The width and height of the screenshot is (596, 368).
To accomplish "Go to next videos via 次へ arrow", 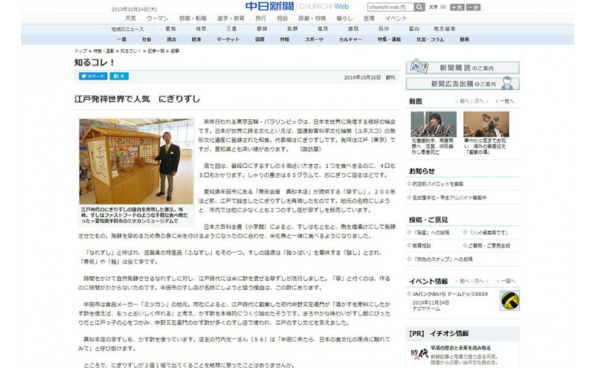I will (481, 101).
